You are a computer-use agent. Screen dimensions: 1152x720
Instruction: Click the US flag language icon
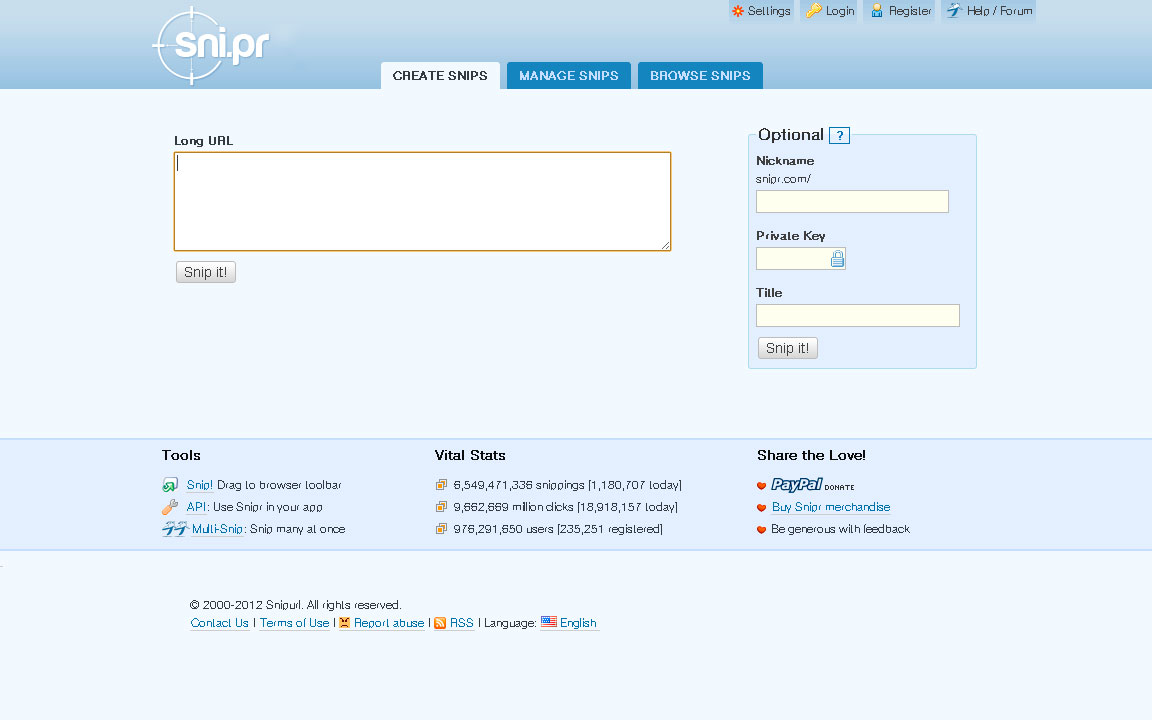549,622
